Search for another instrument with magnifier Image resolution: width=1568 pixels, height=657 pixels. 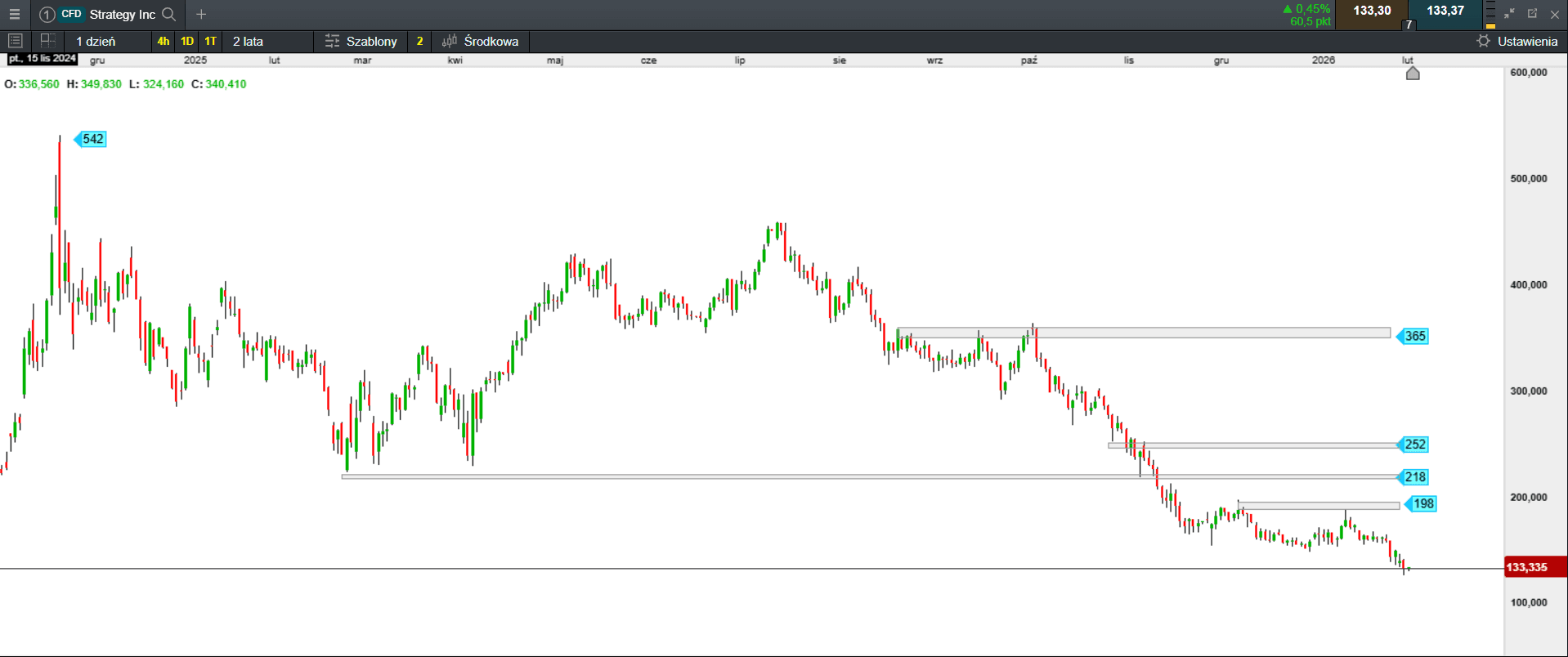pos(169,15)
